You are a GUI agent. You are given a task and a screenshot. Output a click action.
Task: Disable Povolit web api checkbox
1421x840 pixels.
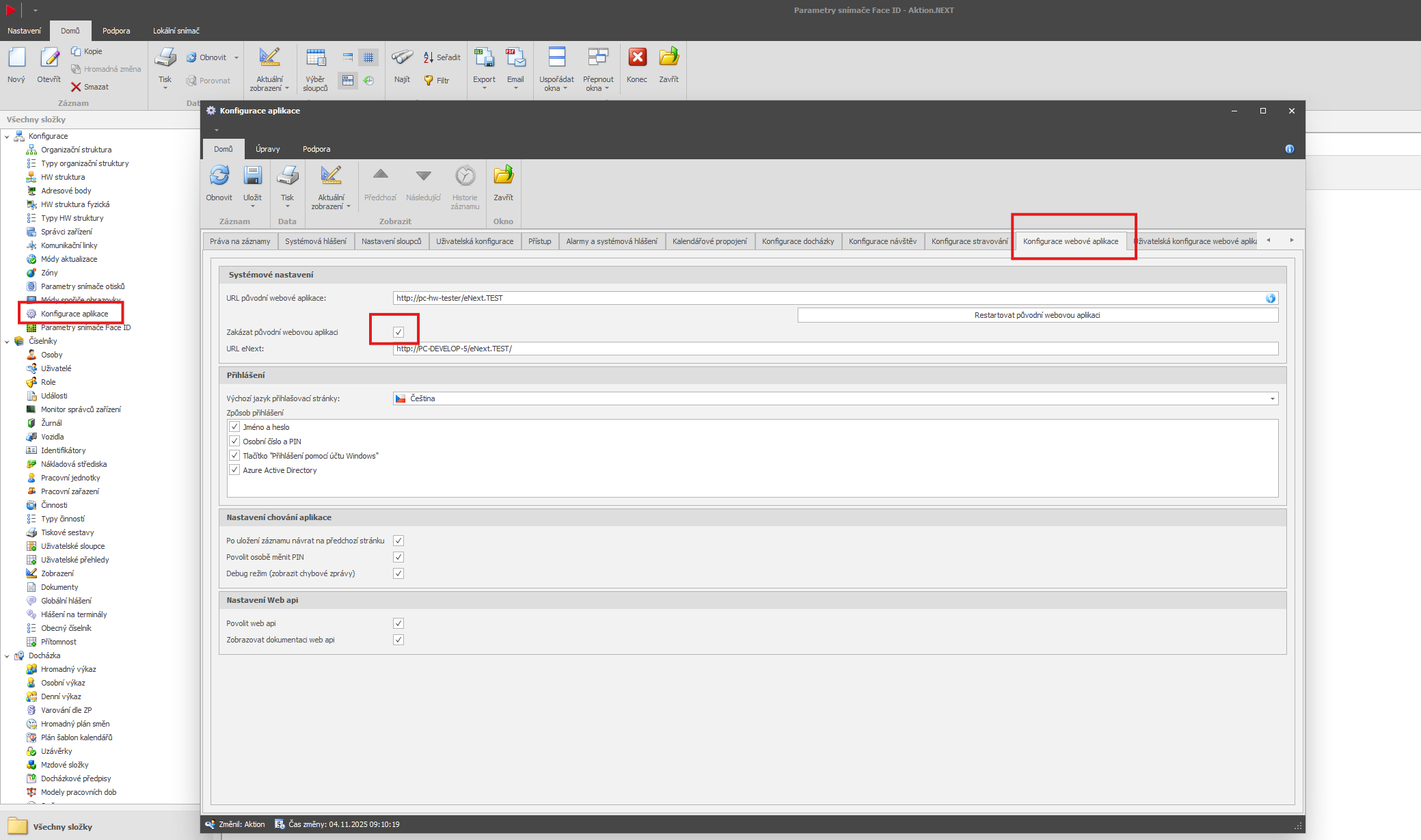[398, 623]
